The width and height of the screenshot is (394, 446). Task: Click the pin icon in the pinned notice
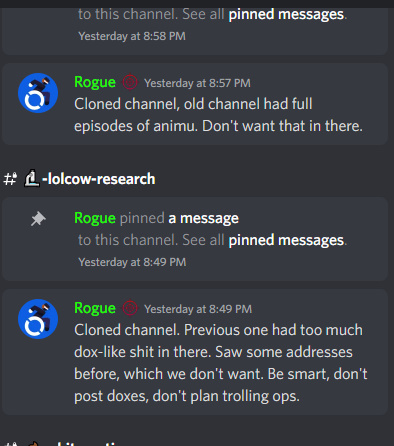click(38, 219)
